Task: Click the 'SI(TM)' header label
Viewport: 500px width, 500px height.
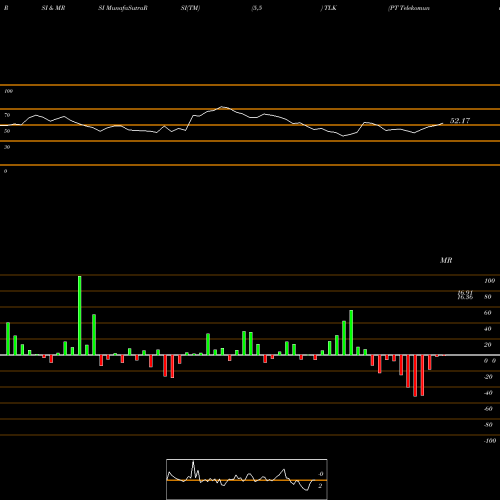Action: 190,8
